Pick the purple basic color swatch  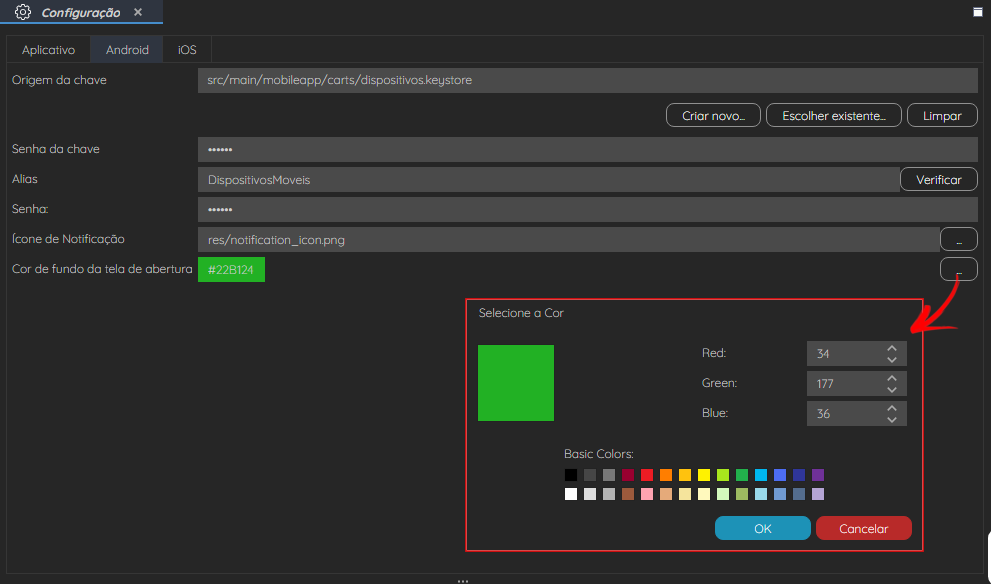[x=818, y=475]
